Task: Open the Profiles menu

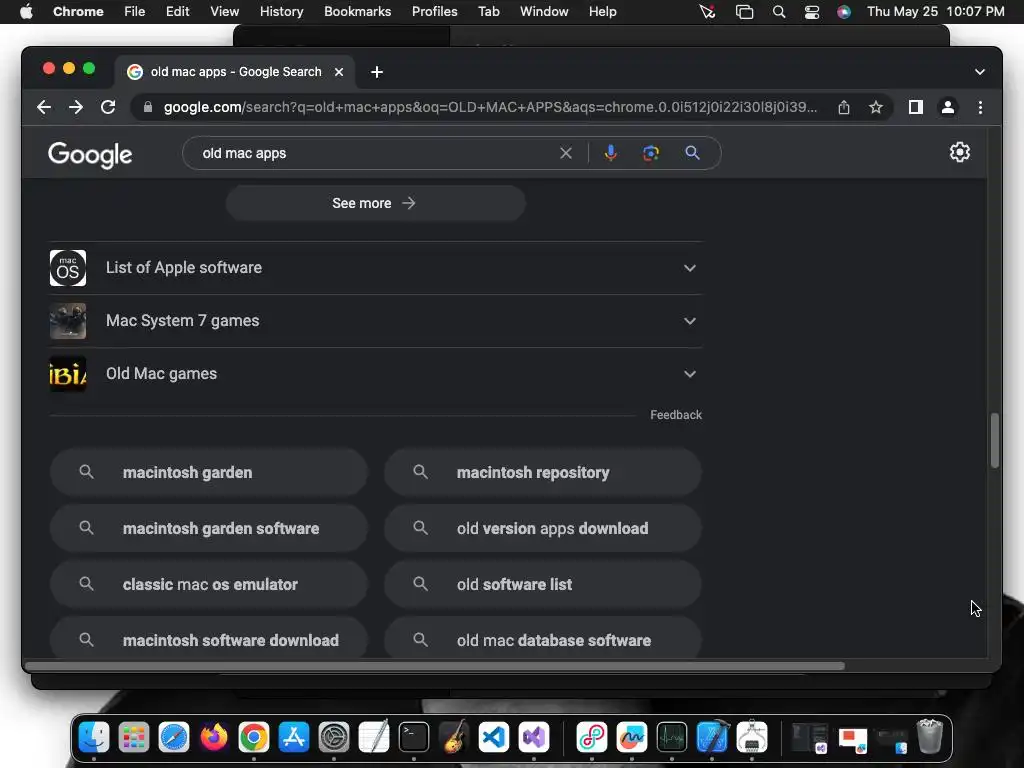Action: tap(434, 11)
